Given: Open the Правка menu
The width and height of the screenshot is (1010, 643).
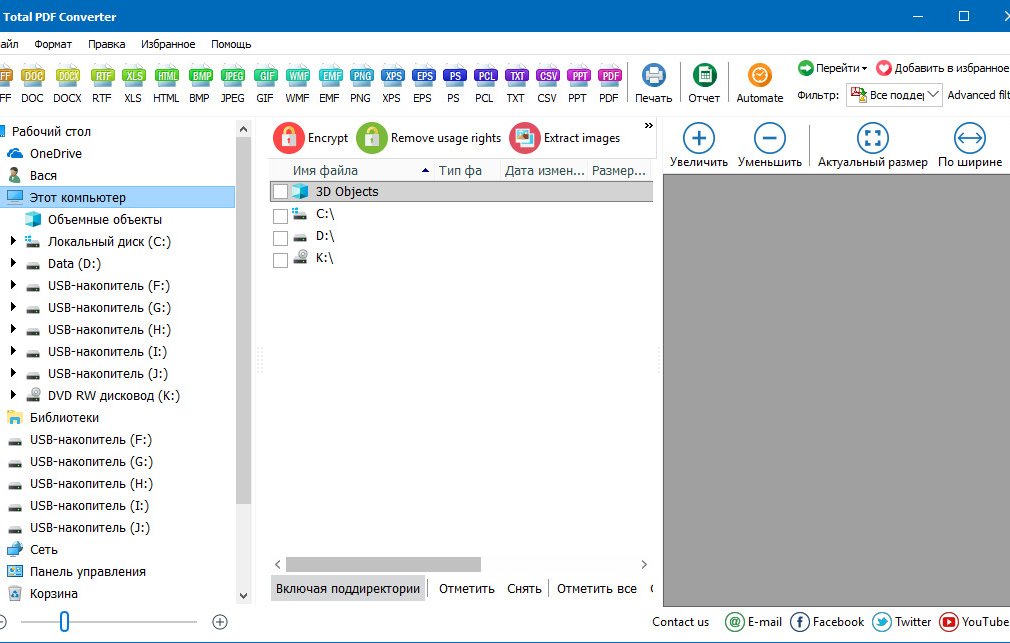Looking at the screenshot, I should 107,44.
